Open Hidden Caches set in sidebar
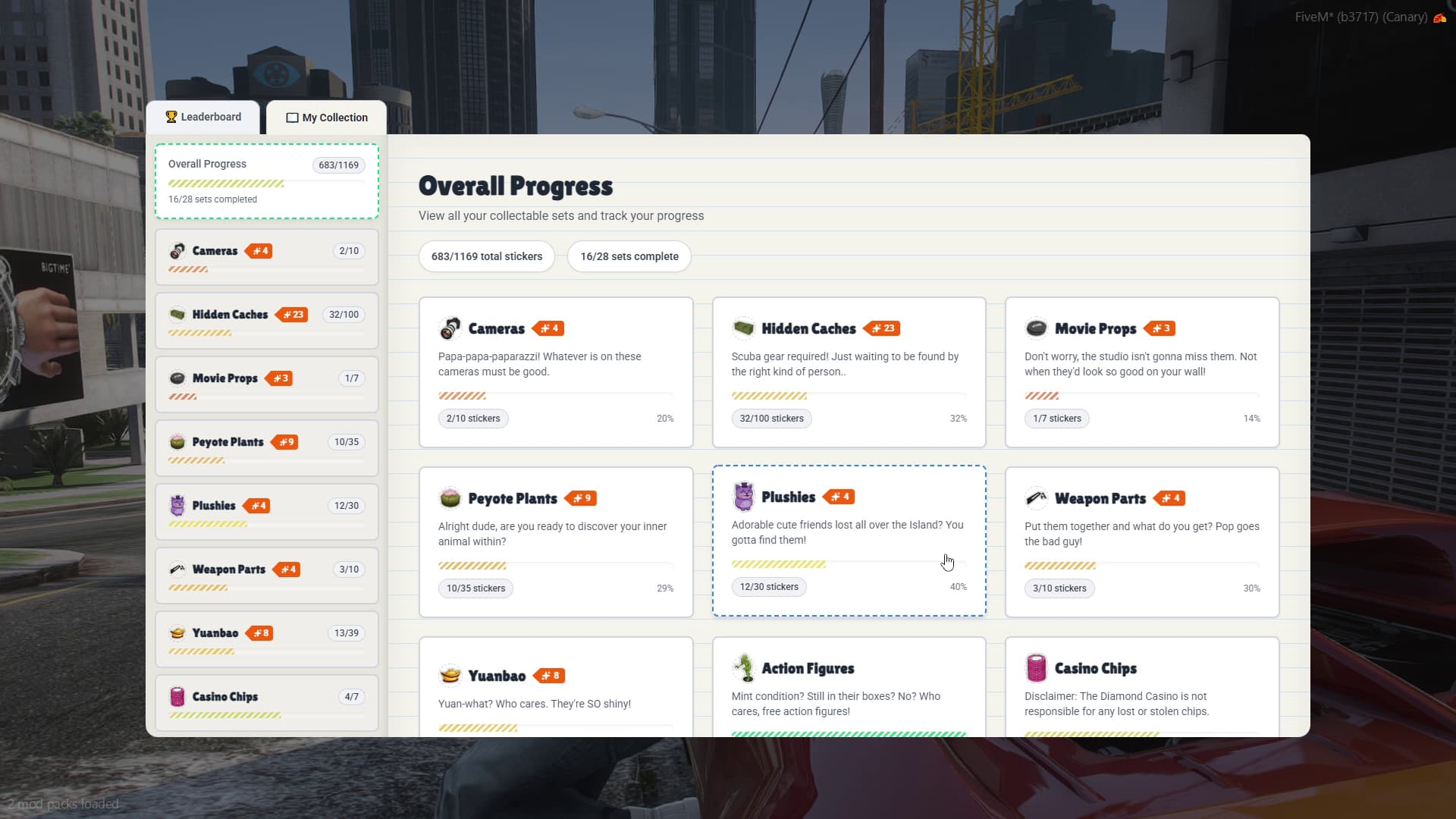The image size is (1456, 819). 266,321
